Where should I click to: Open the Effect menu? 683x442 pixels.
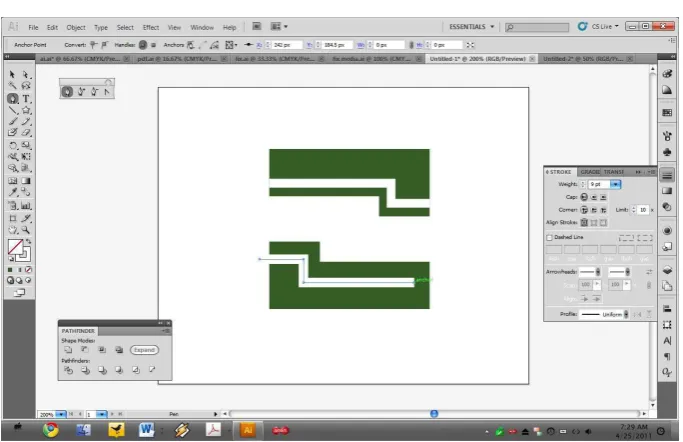coord(151,27)
